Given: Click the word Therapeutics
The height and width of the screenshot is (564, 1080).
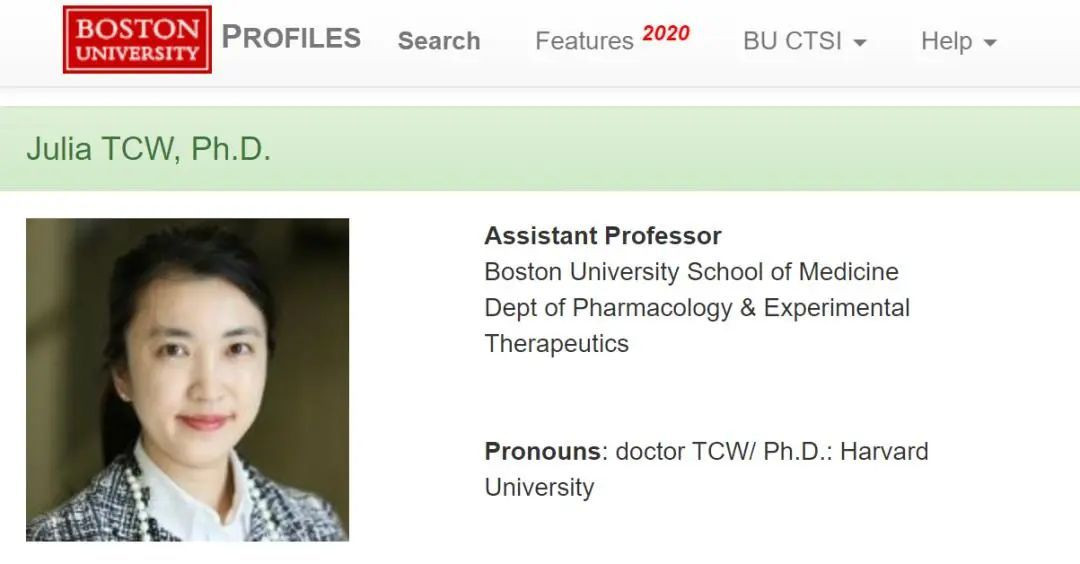Looking at the screenshot, I should coord(556,344).
